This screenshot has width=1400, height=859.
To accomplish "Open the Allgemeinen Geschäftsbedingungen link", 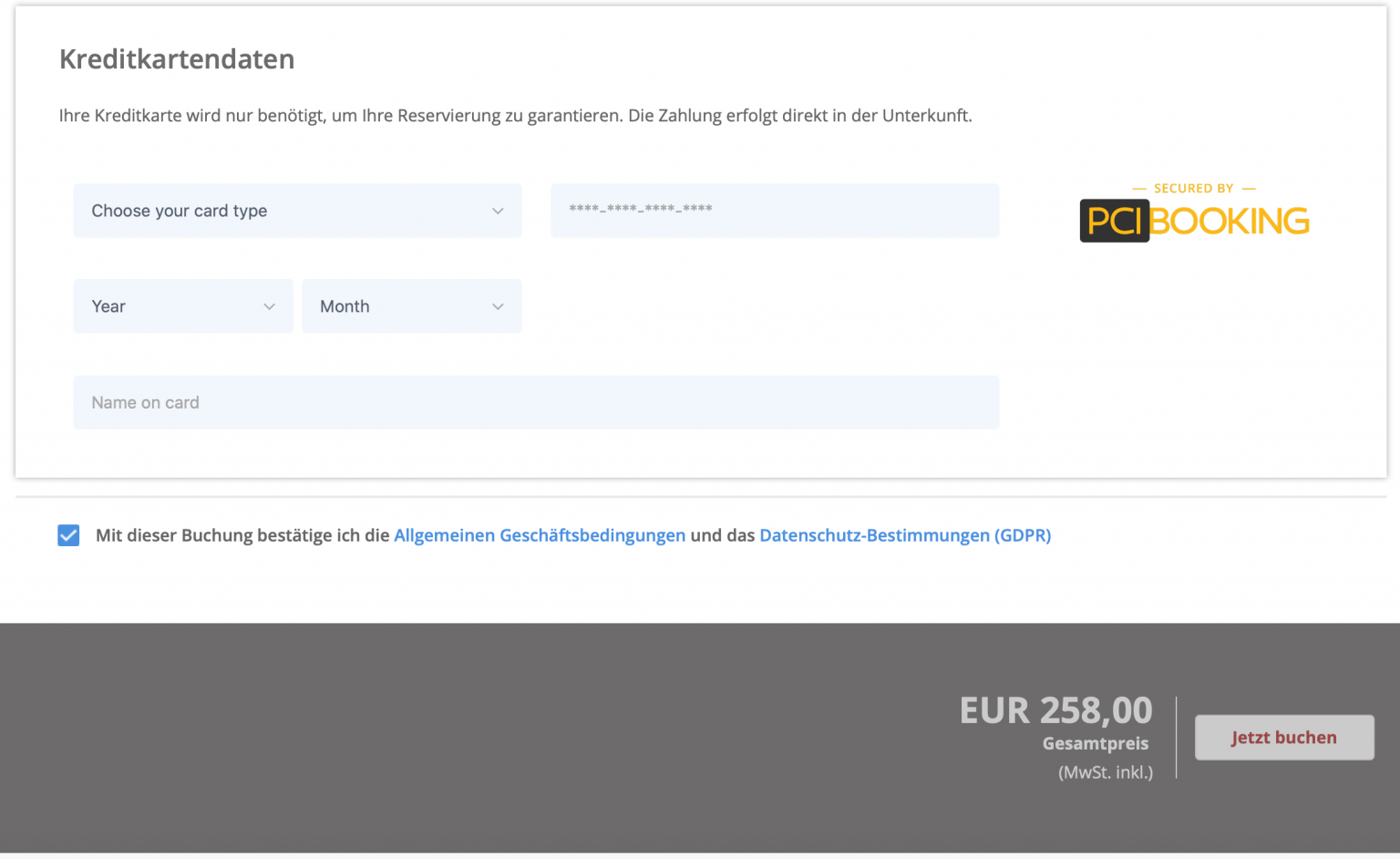I will [539, 535].
